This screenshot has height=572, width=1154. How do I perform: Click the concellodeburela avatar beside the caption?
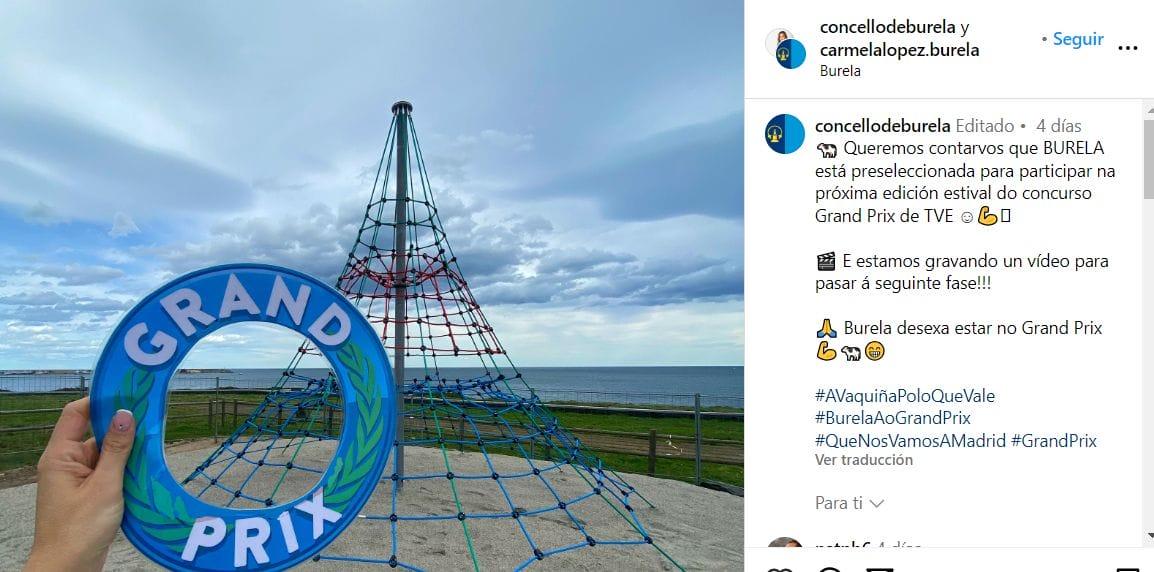(785, 134)
